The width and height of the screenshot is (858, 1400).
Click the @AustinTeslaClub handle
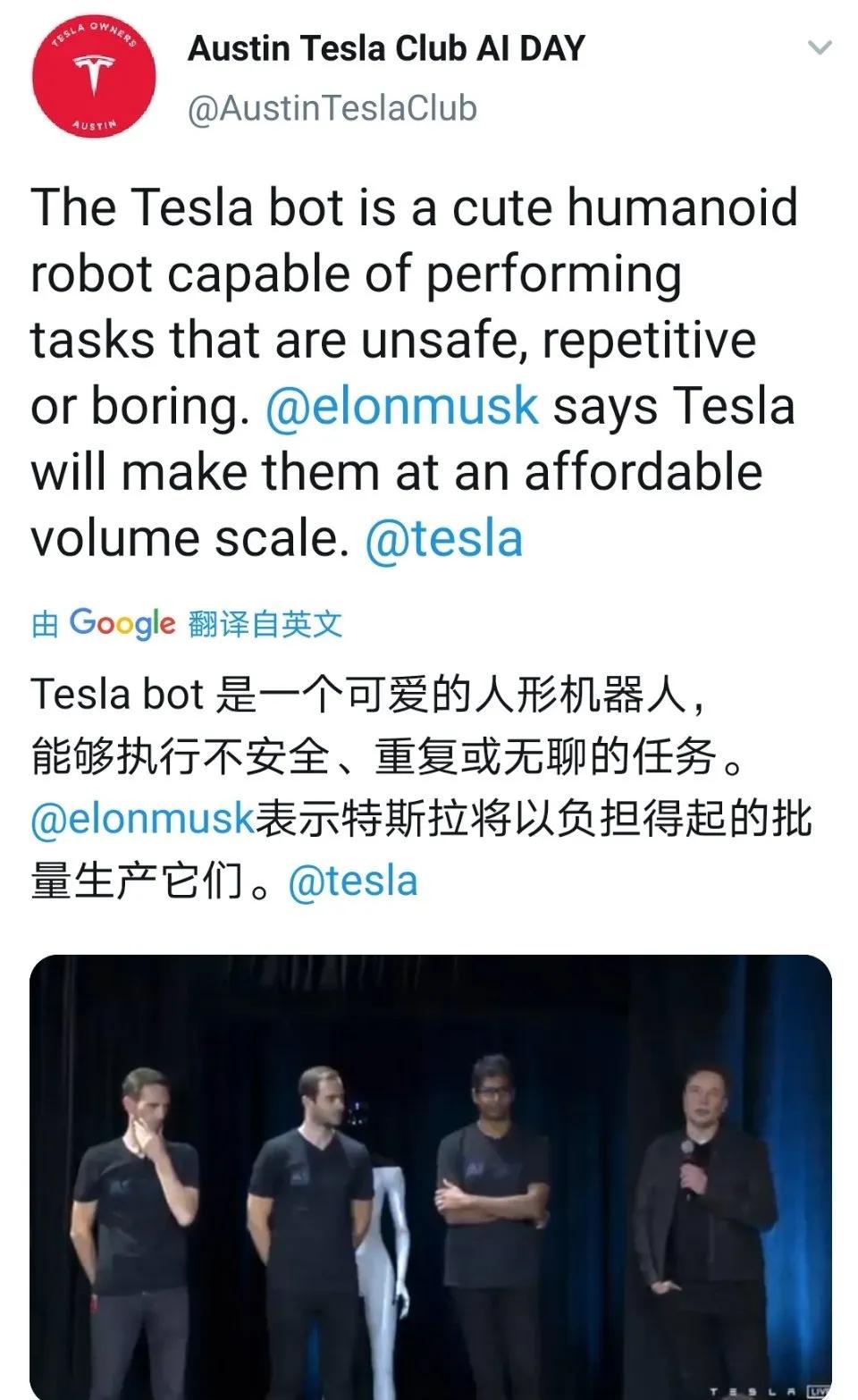pos(331,105)
